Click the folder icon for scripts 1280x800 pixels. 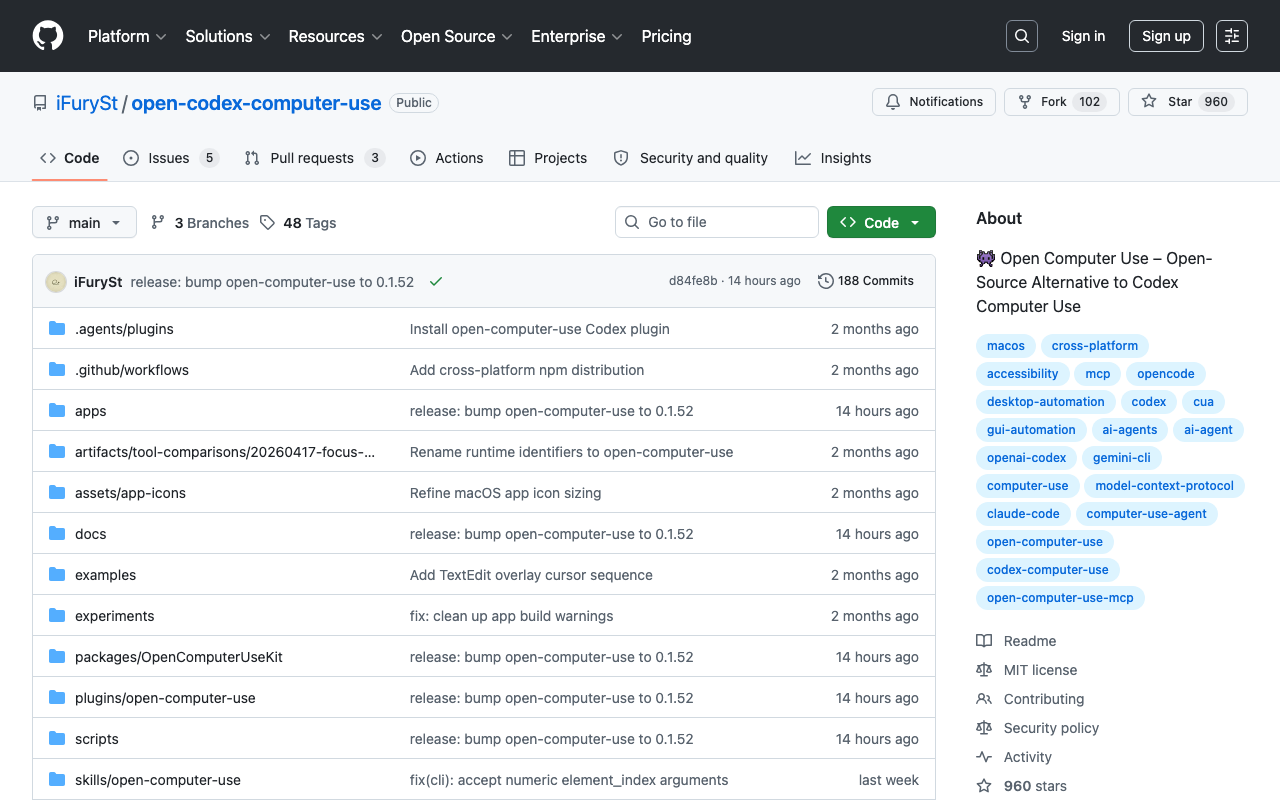[x=57, y=739]
